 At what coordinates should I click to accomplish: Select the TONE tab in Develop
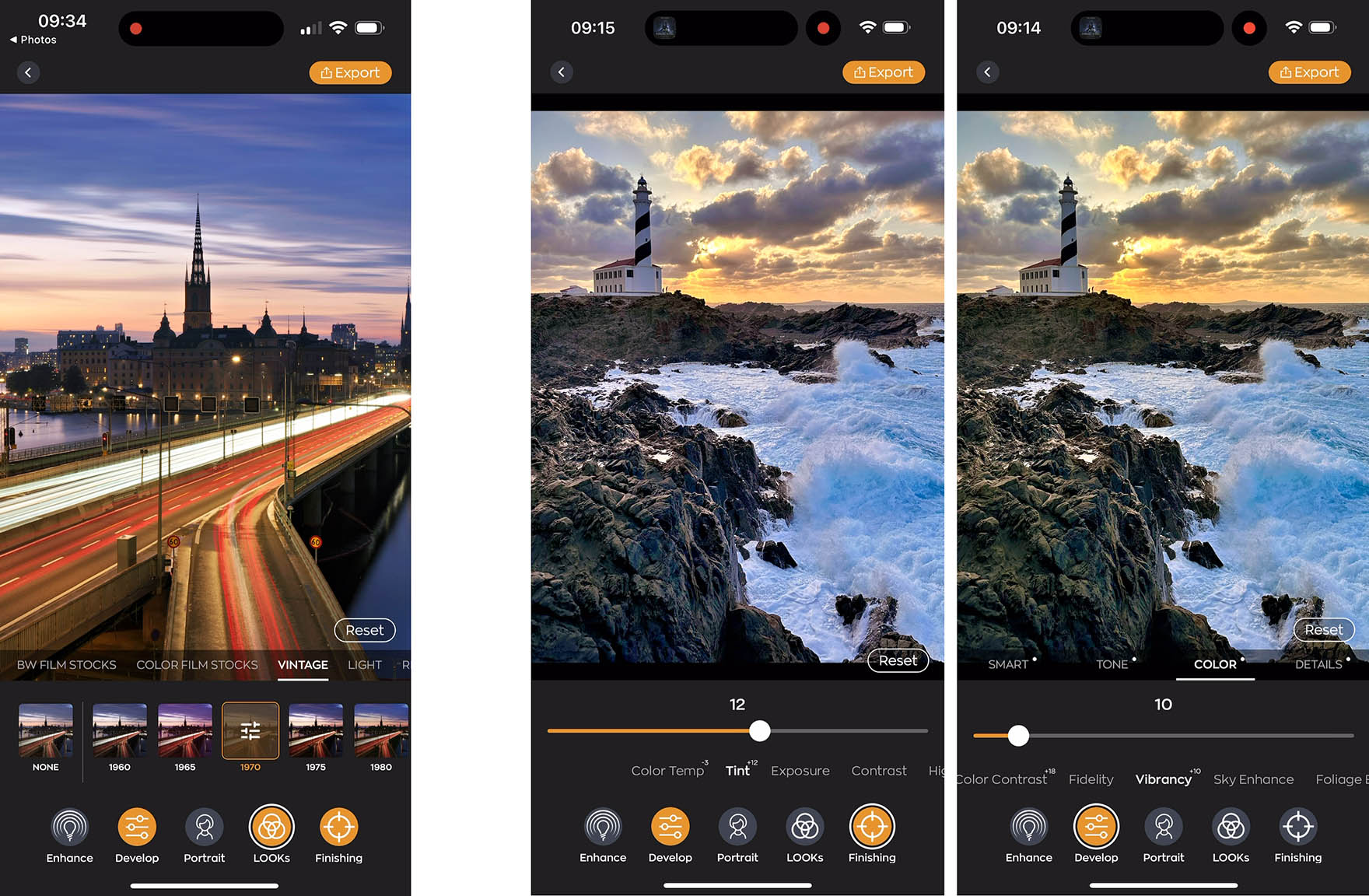(1112, 664)
